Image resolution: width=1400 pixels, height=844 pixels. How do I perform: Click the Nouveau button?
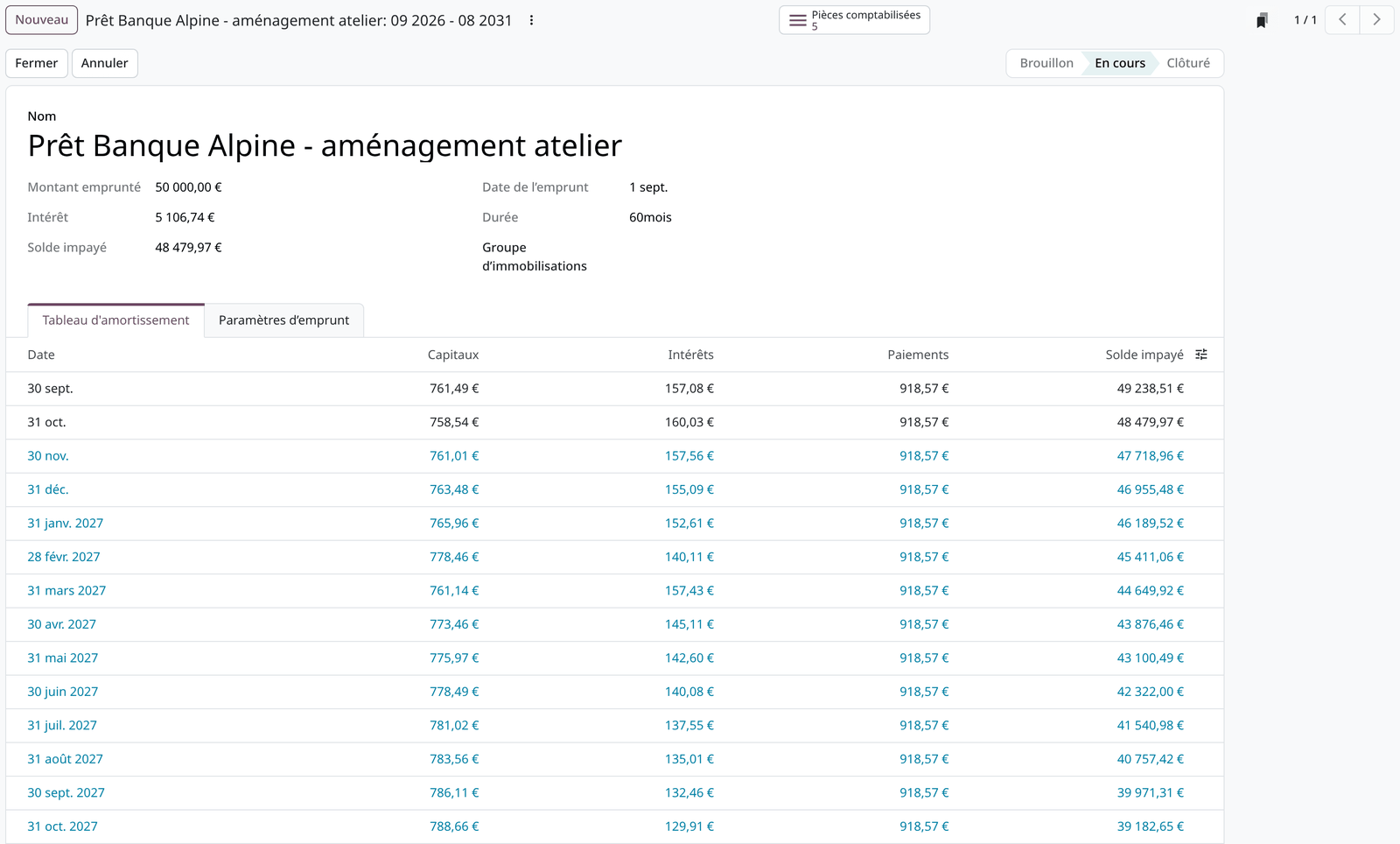[41, 20]
